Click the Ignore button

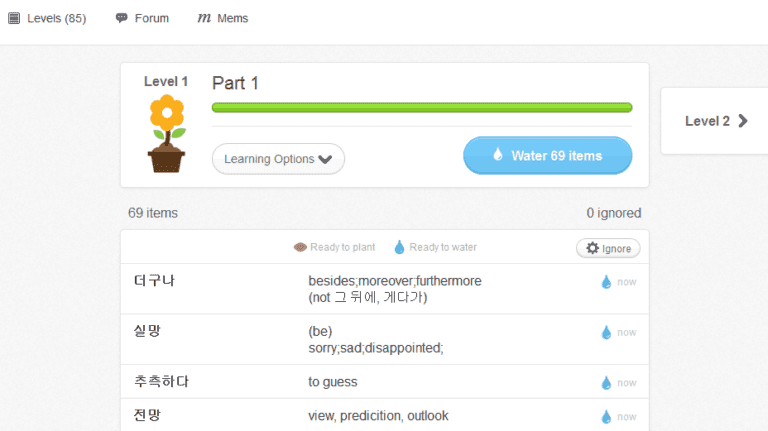pyautogui.click(x=608, y=248)
